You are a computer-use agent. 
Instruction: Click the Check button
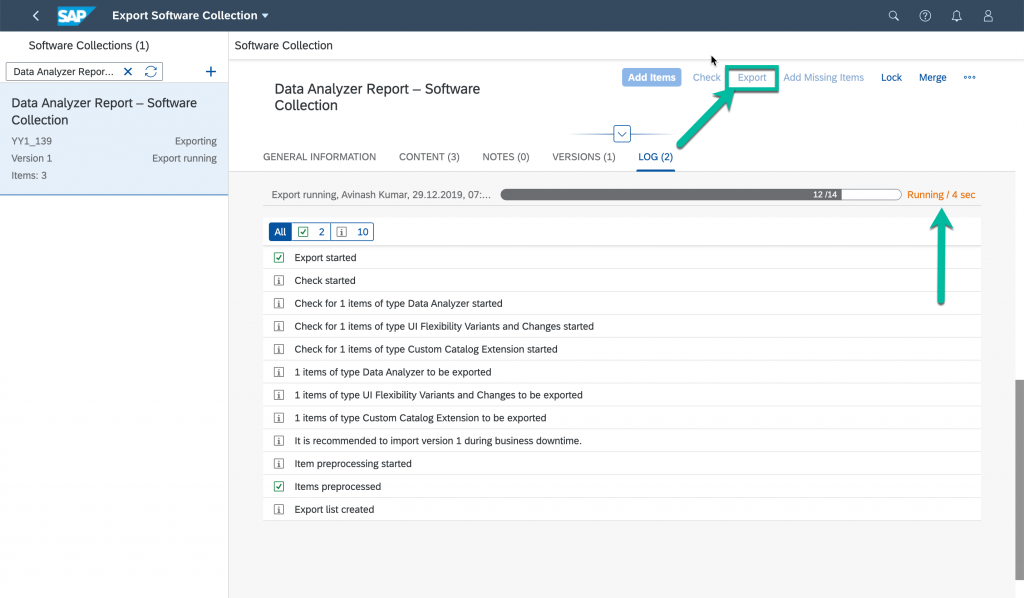tap(706, 77)
